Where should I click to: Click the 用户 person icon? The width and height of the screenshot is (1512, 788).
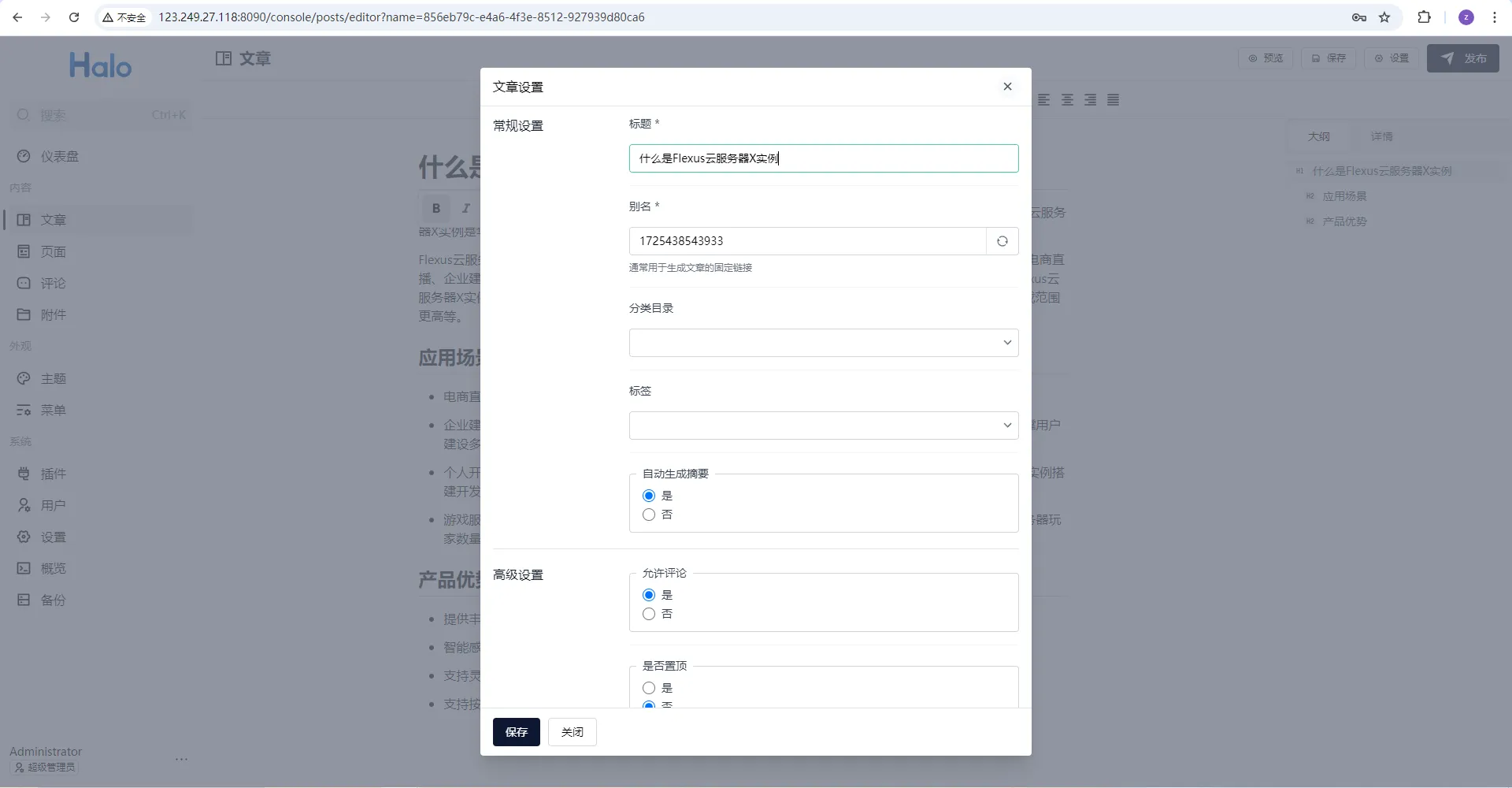tap(24, 505)
